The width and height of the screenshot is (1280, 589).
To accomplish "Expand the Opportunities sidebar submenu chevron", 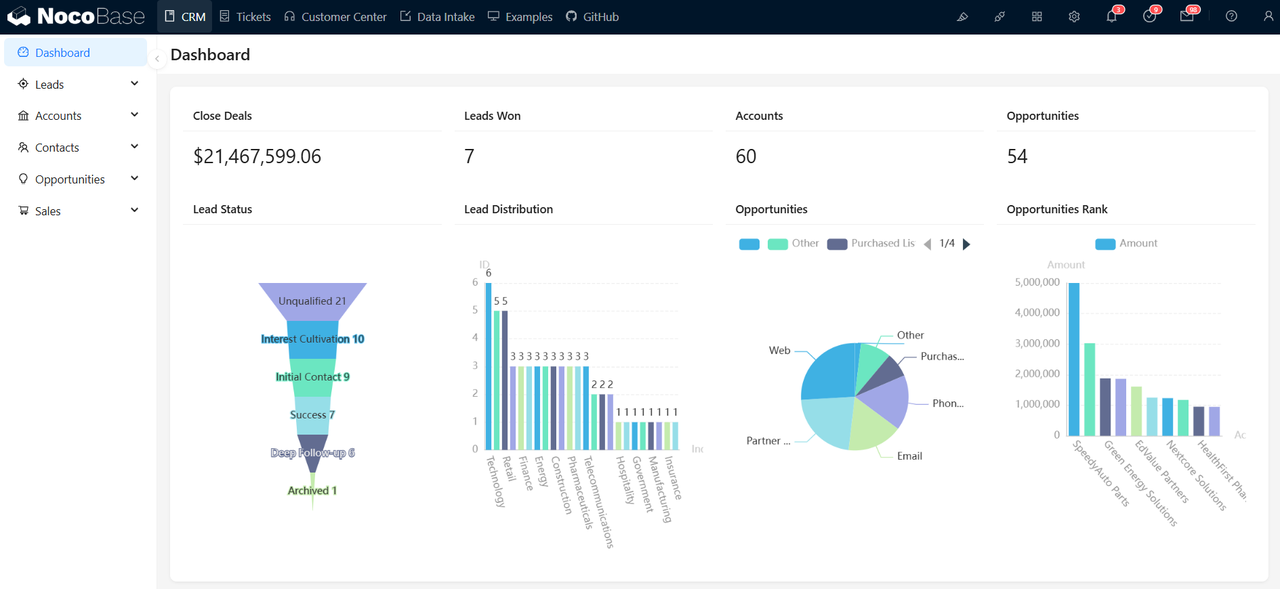I will pos(135,179).
